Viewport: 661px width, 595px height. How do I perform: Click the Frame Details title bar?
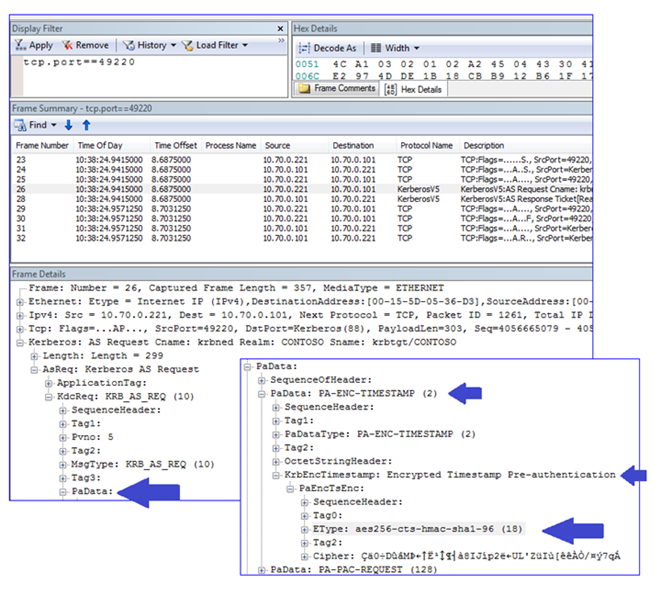tap(301, 274)
